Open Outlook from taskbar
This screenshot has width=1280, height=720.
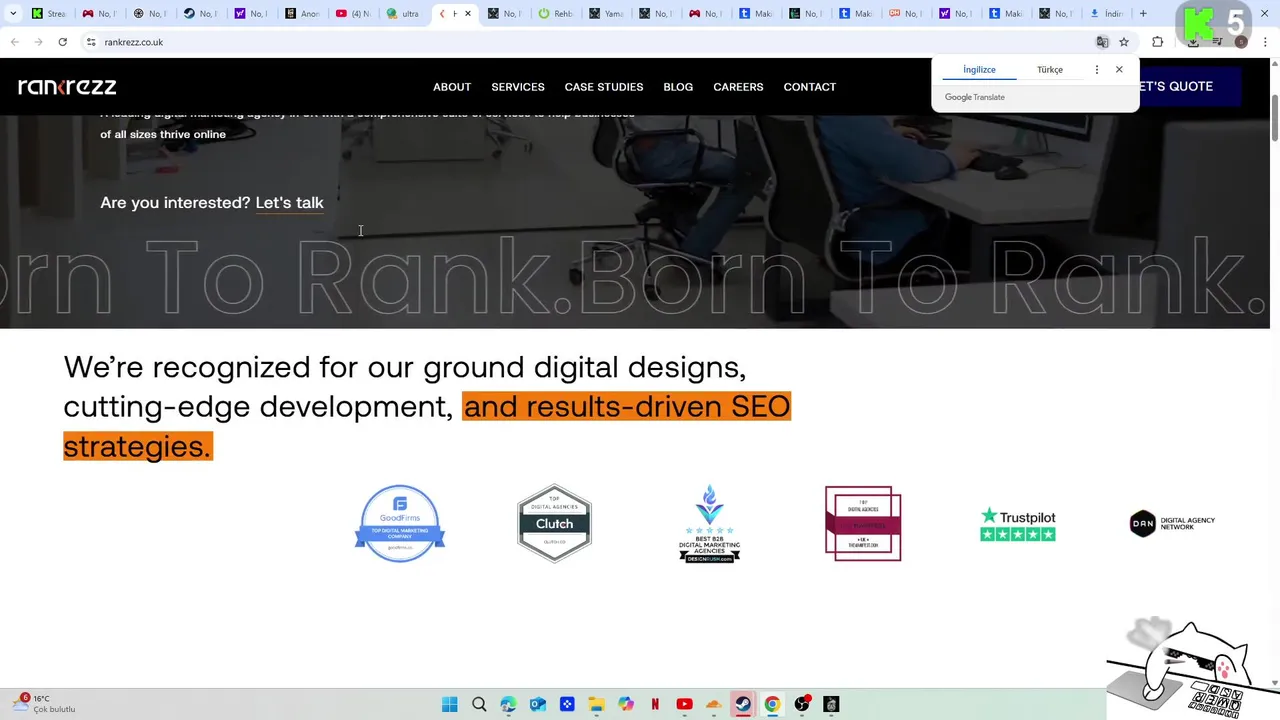(x=538, y=704)
